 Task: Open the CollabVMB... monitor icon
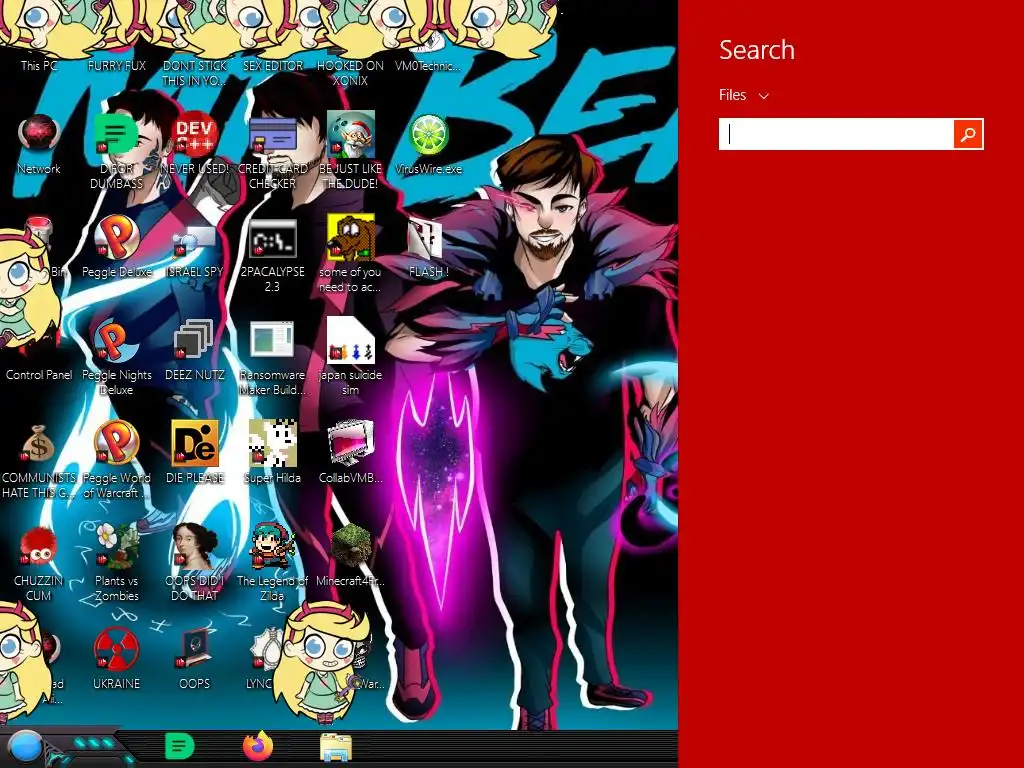[351, 444]
